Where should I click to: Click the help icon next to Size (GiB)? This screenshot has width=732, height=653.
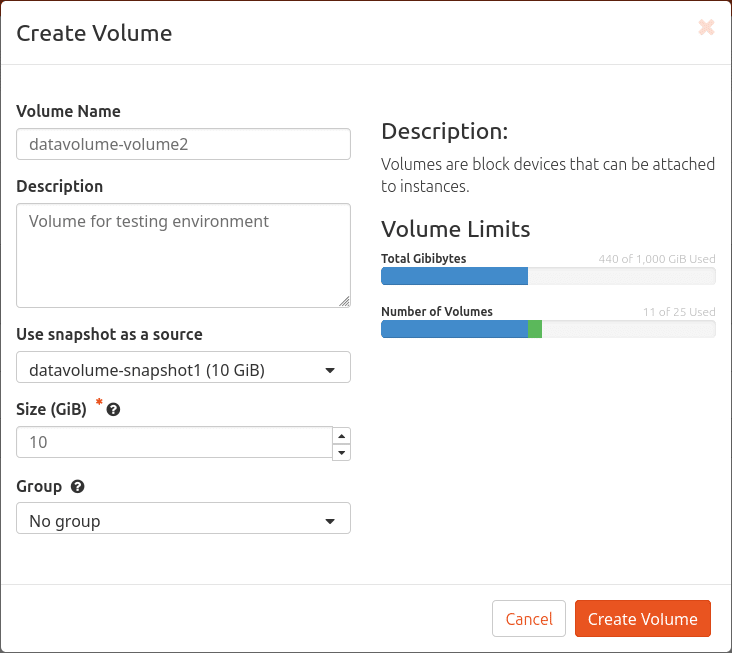(x=113, y=410)
